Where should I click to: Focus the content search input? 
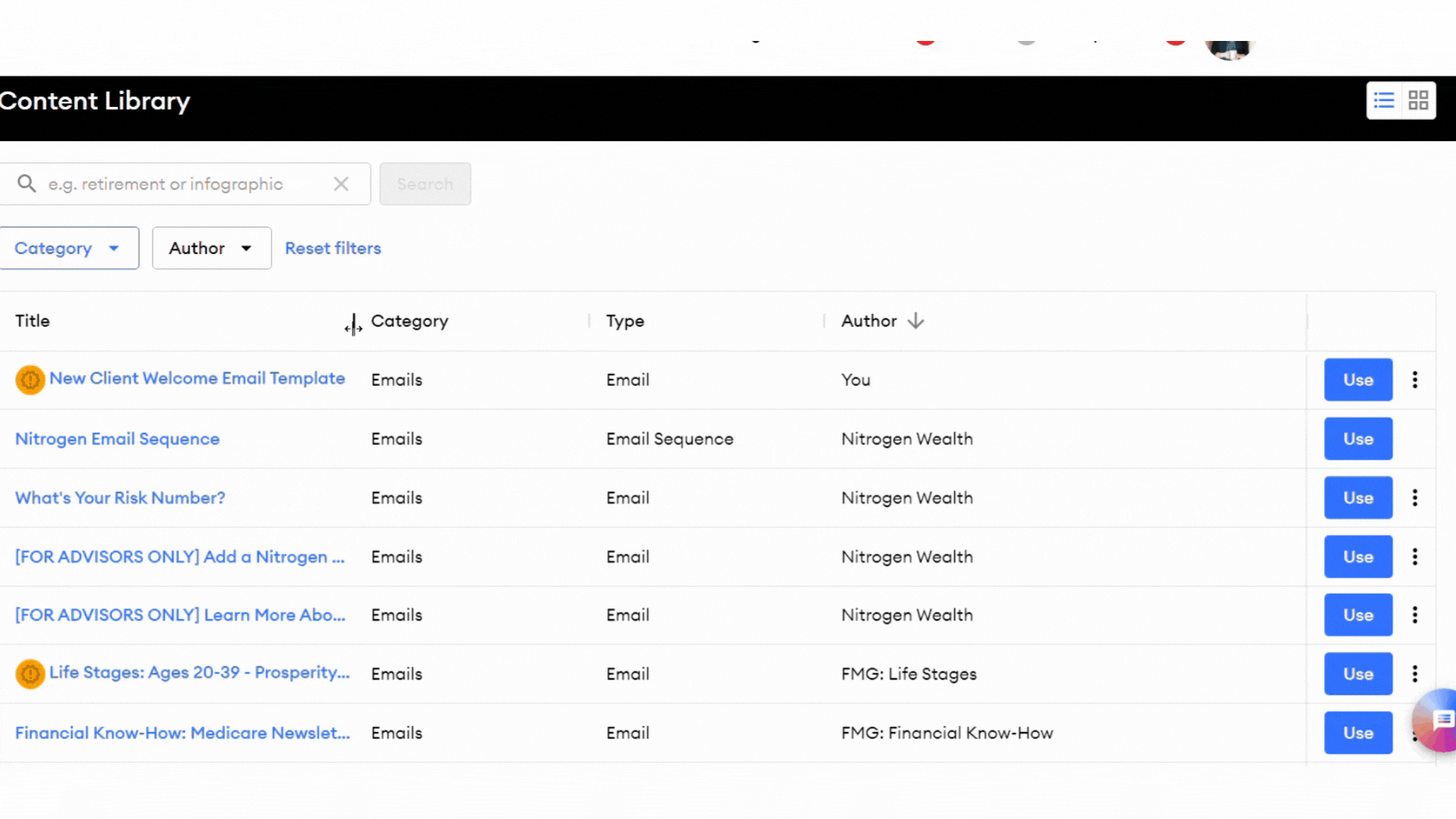coord(186,184)
